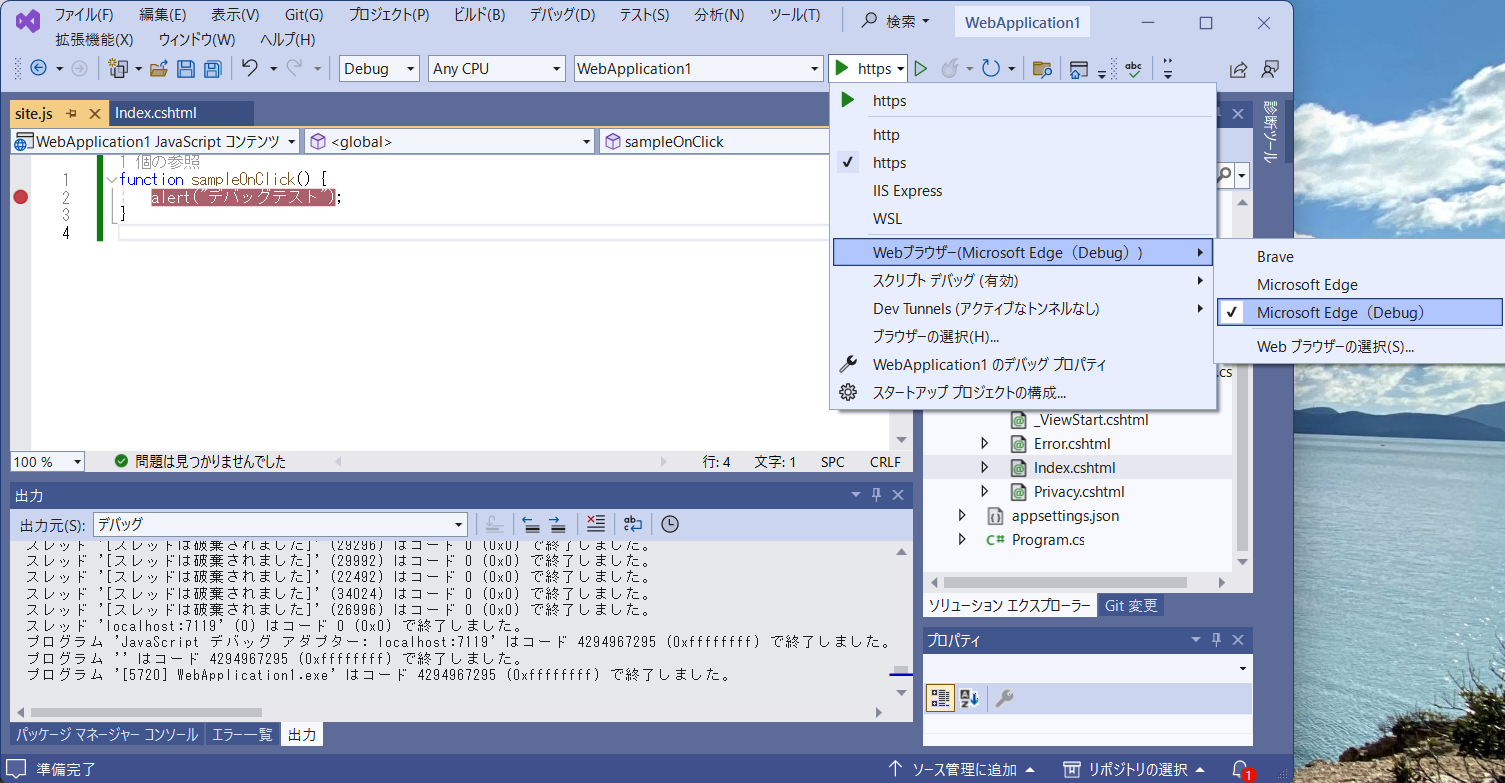Viewport: 1505px width, 783px height.
Task: Click the new project icon in toolbar
Action: tap(119, 69)
